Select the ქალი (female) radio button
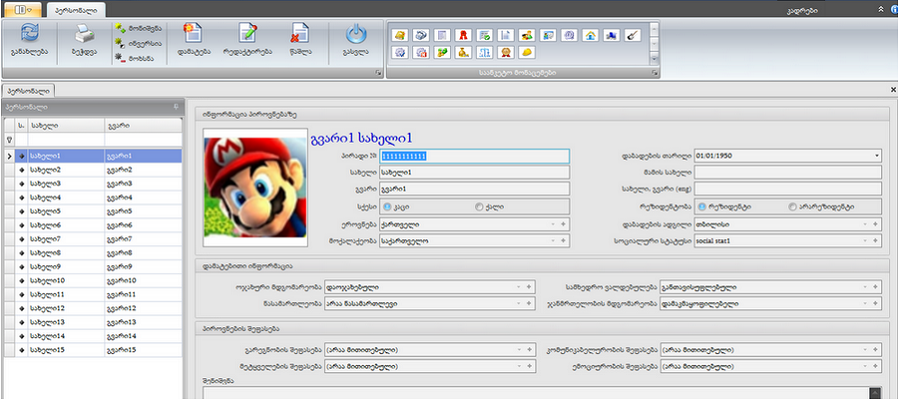 tap(479, 207)
